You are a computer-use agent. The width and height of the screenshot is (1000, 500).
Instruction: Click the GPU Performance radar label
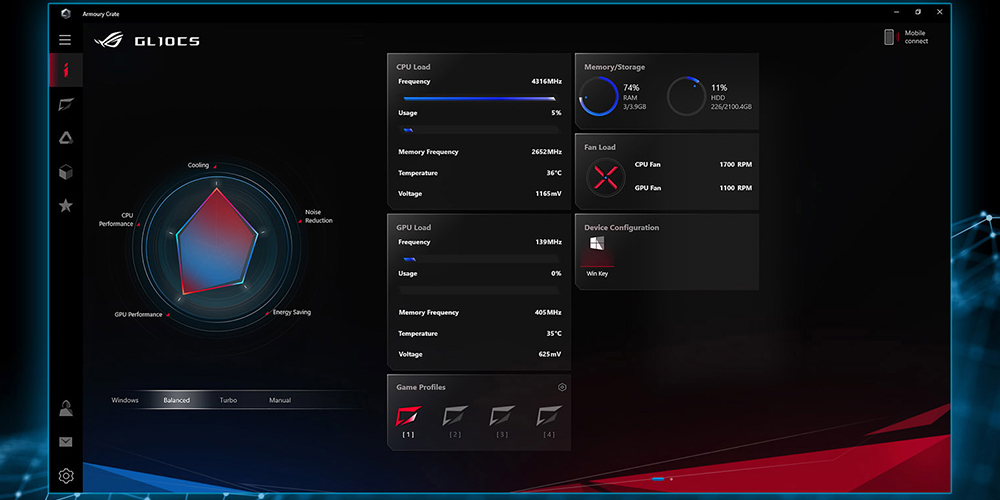coord(138,314)
